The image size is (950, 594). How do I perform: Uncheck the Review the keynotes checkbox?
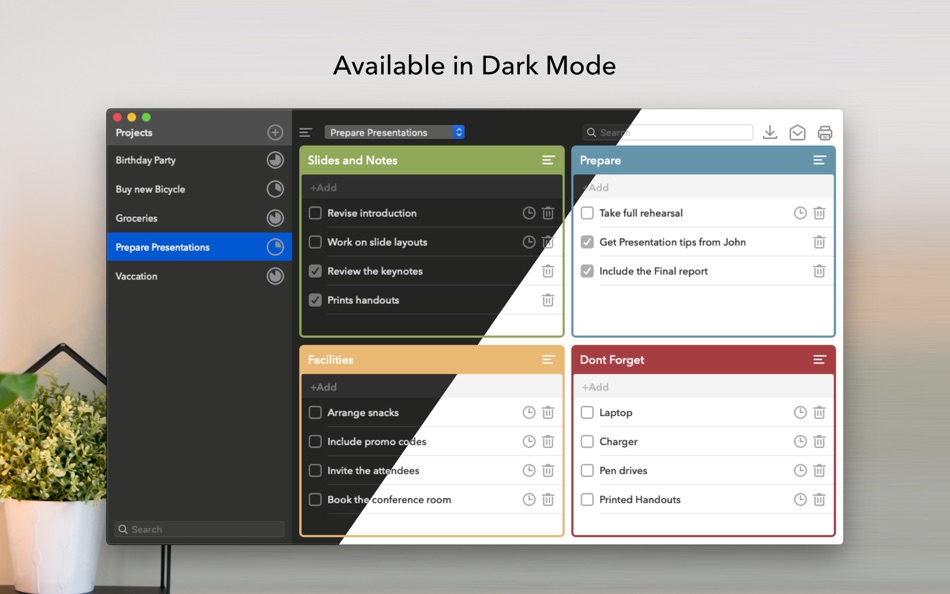tap(315, 271)
